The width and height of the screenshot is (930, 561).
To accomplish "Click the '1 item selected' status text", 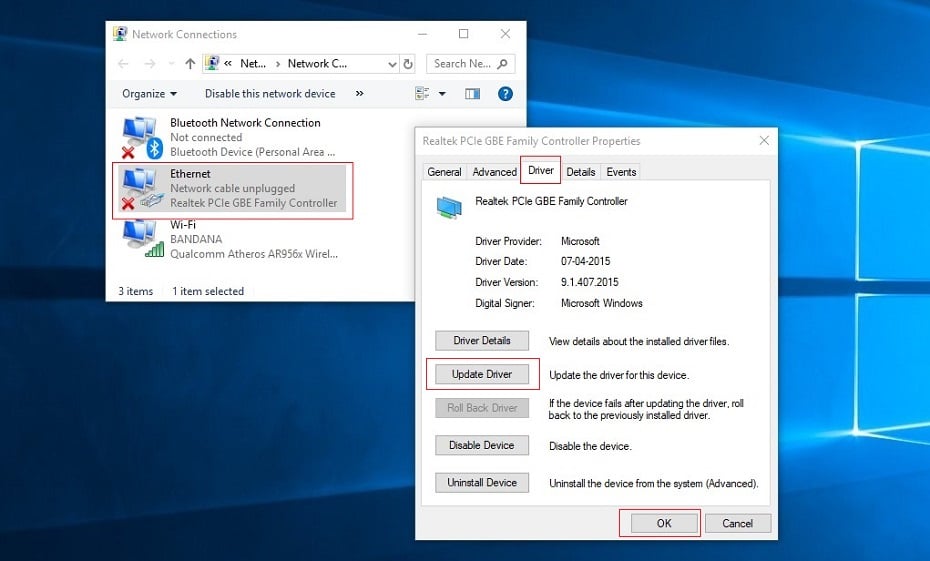I will click(208, 291).
